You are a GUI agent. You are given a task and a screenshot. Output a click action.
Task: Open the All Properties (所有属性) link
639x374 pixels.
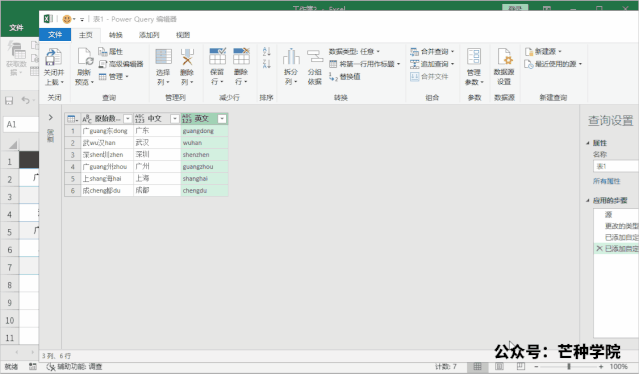pyautogui.click(x=606, y=181)
